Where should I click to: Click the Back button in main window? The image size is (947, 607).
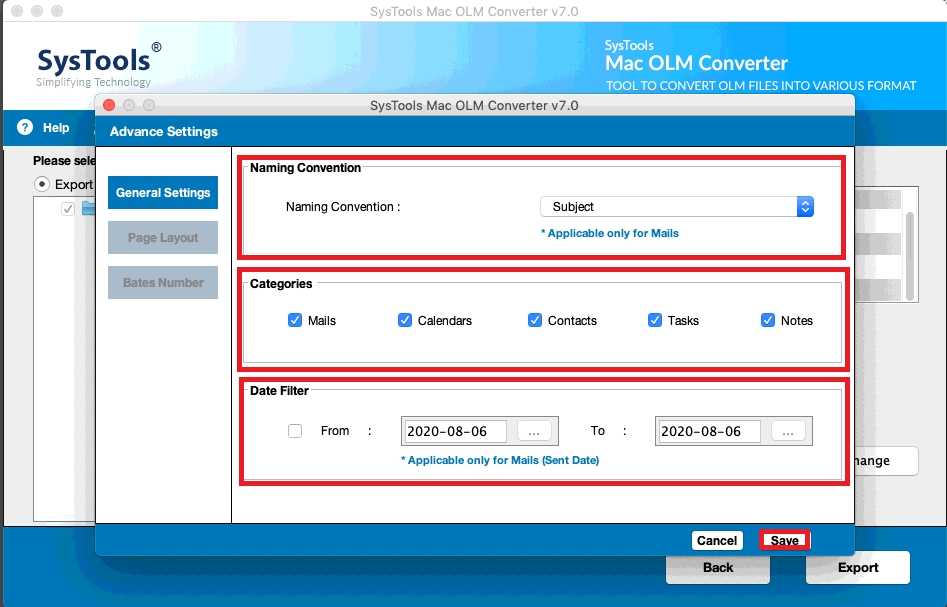pyautogui.click(x=717, y=568)
